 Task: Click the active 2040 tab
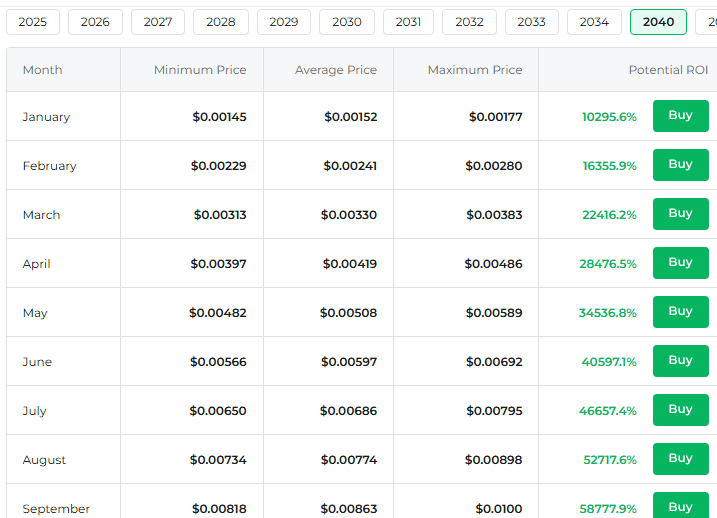click(658, 22)
